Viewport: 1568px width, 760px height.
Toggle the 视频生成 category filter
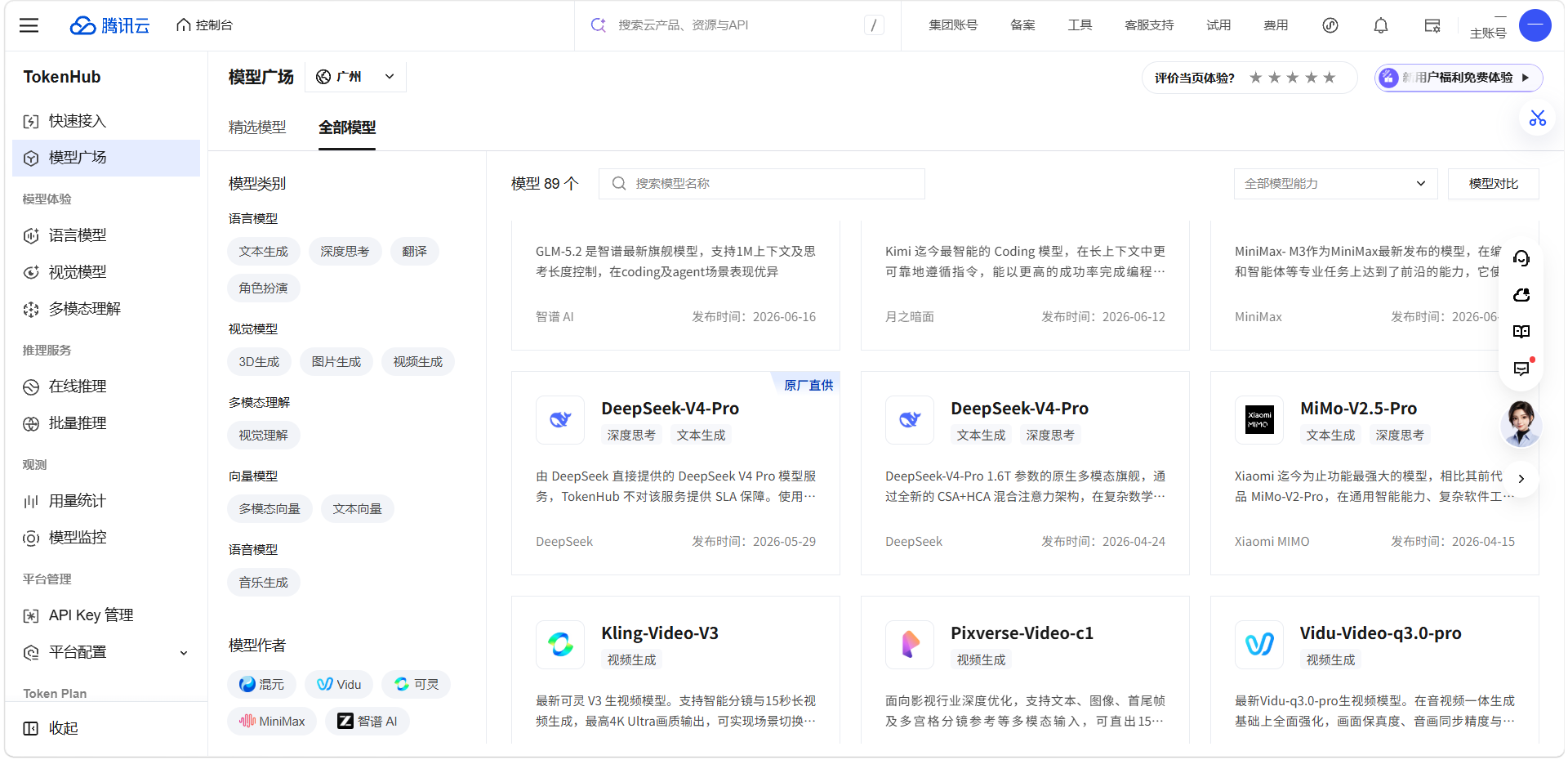click(x=418, y=362)
